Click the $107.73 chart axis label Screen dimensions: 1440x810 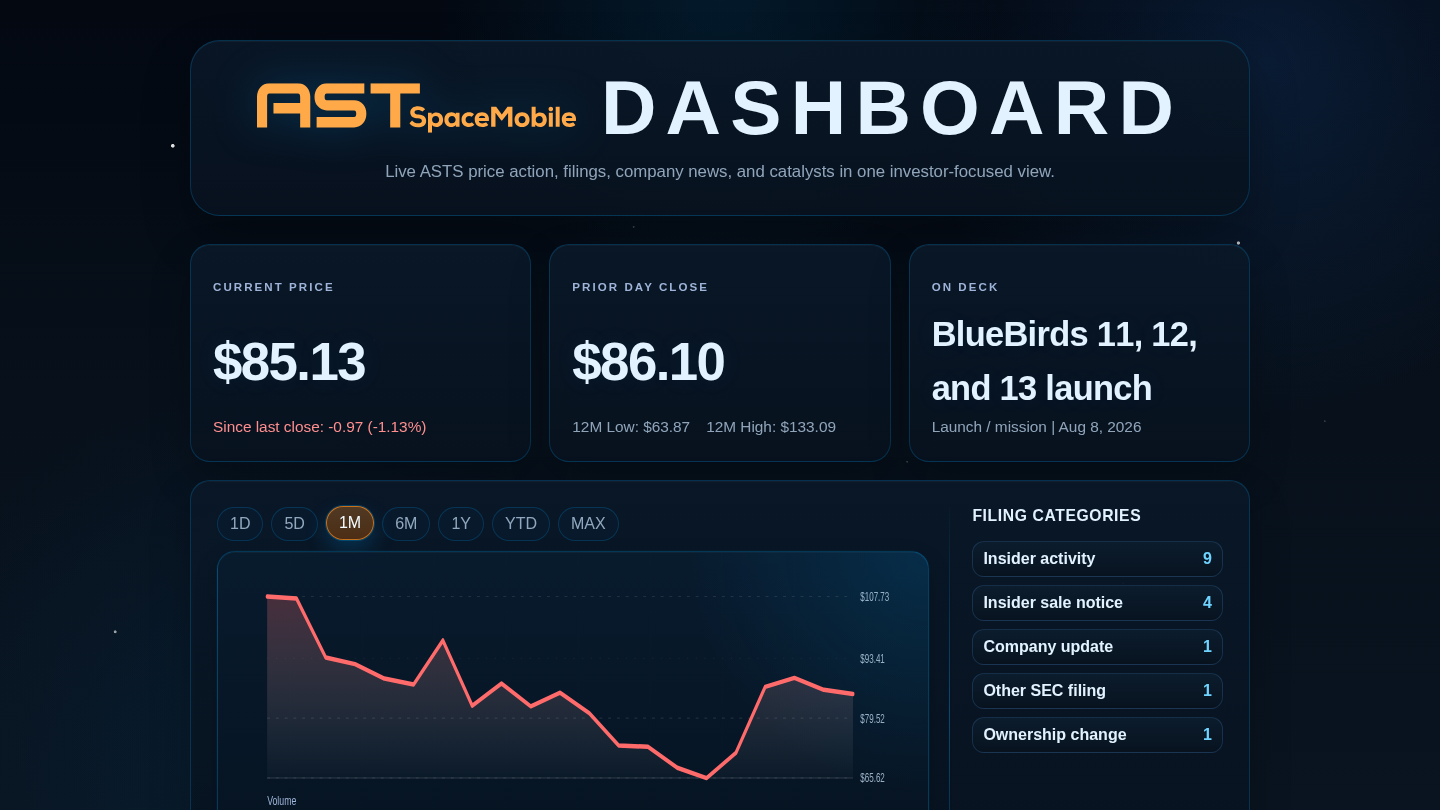pos(874,597)
